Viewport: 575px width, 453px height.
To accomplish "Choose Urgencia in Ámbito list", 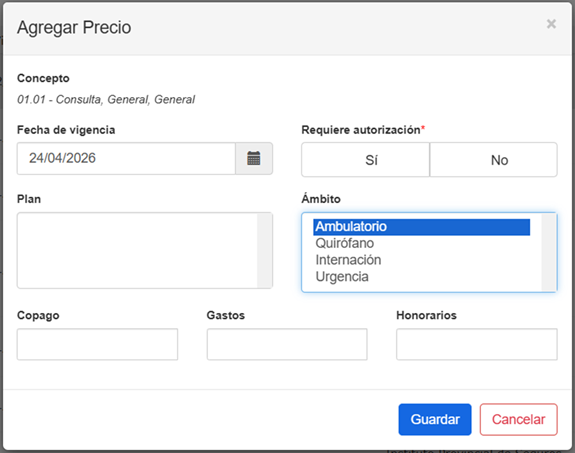I will click(421, 277).
